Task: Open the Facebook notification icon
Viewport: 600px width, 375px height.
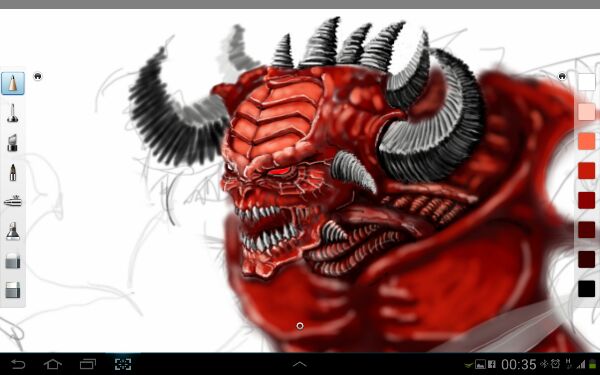Action: [x=492, y=365]
